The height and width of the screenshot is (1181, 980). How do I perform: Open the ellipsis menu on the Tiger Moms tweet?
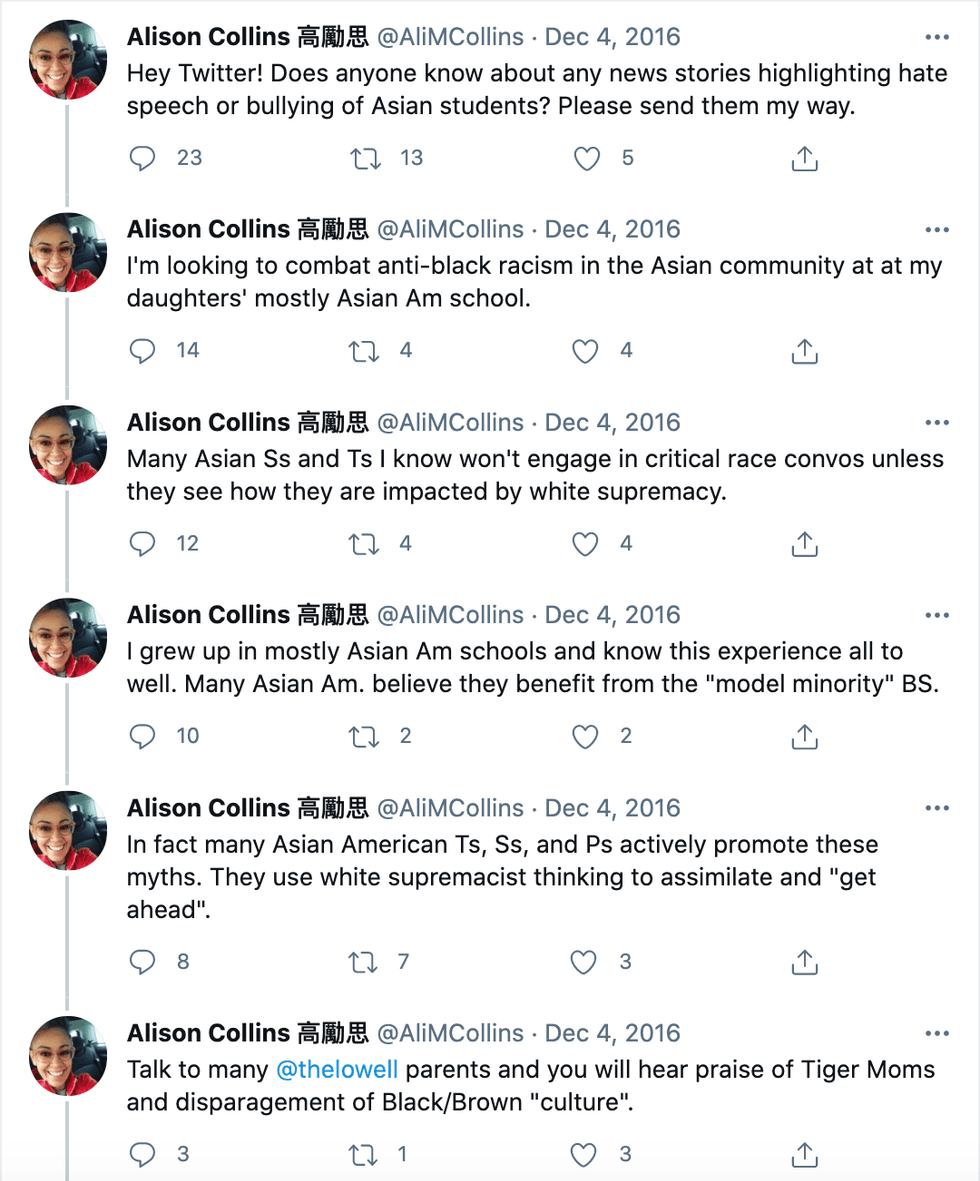(937, 1032)
